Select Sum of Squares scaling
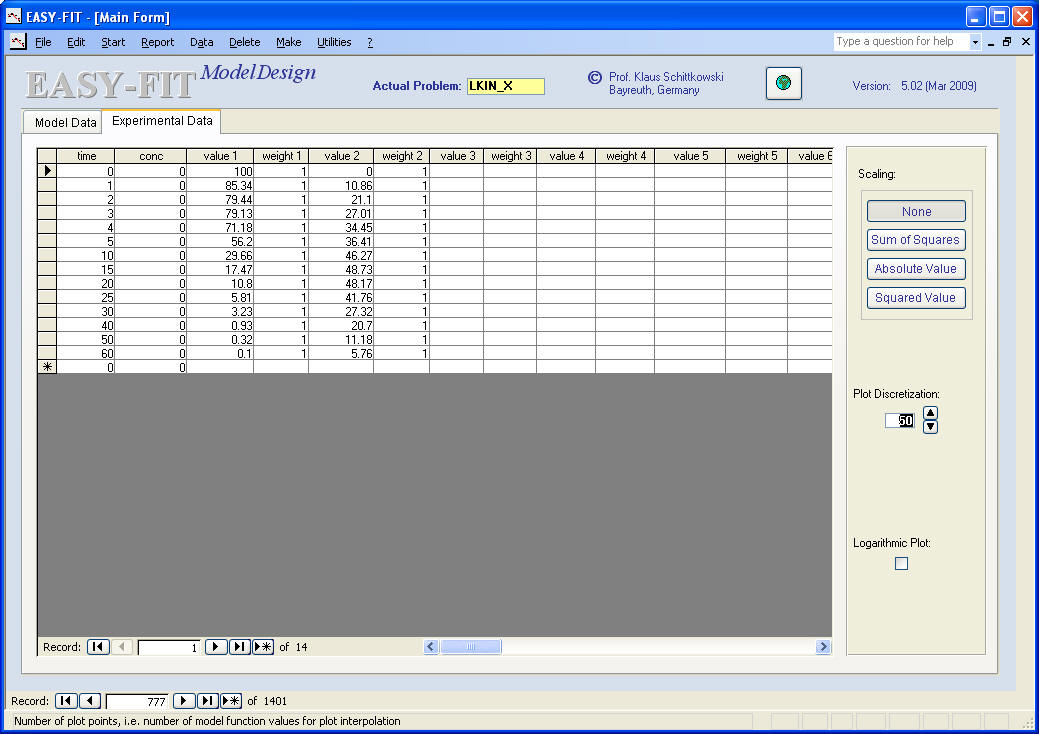Viewport: 1039px width, 734px height. [916, 240]
